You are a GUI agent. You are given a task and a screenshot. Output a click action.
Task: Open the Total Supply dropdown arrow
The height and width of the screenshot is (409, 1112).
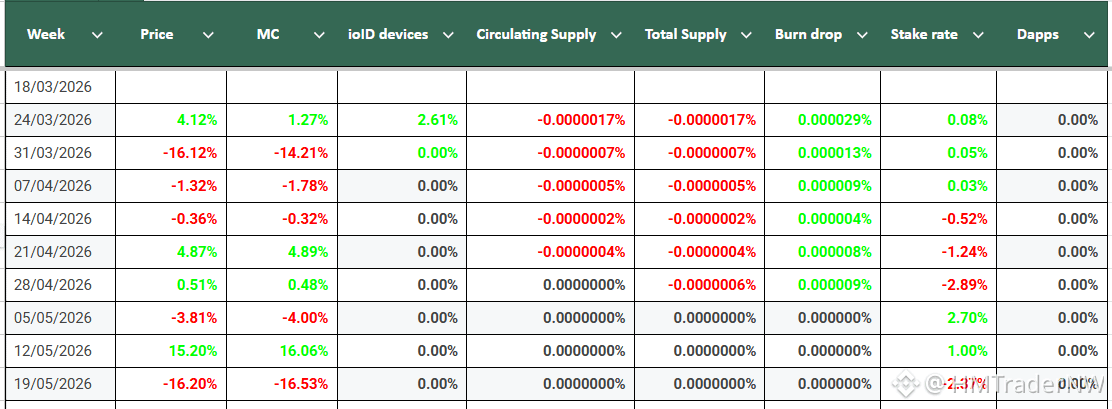tap(746, 35)
